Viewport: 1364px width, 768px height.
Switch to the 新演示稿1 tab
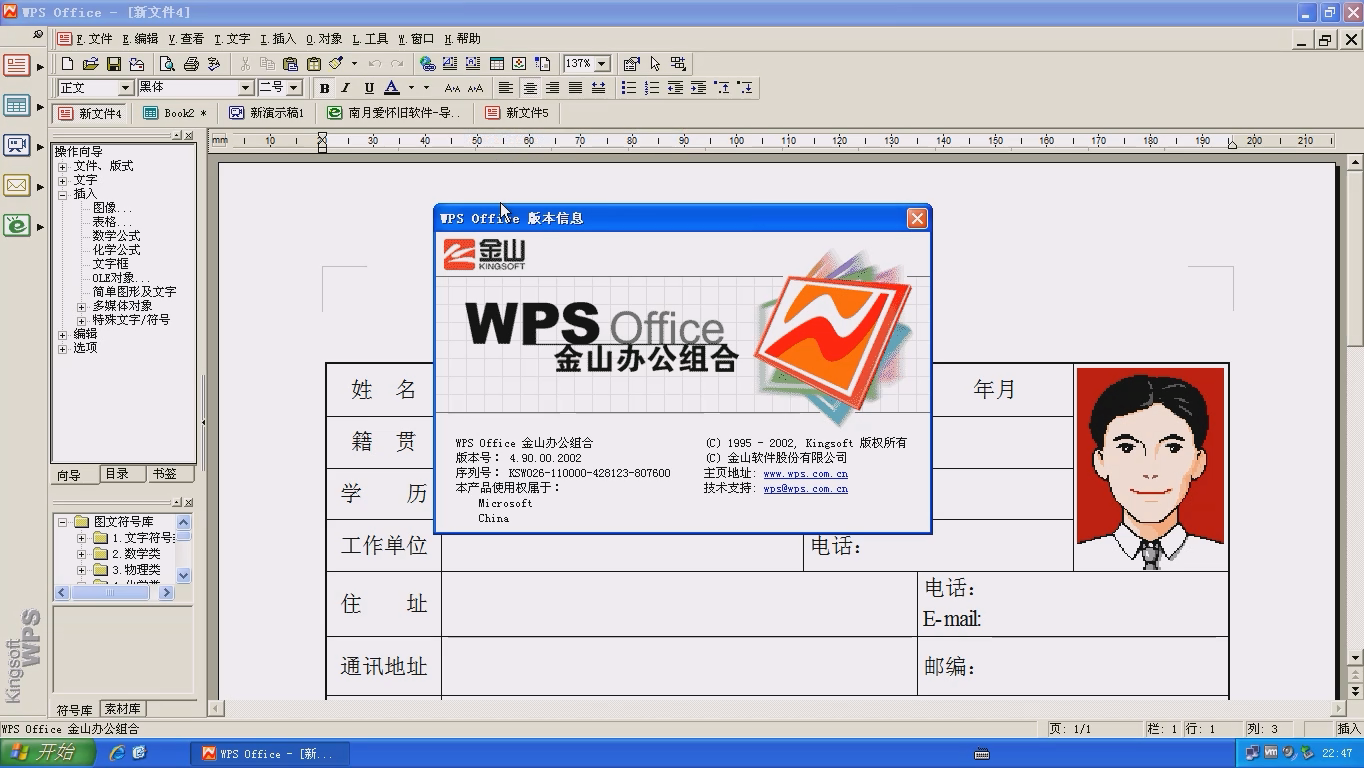coord(267,113)
